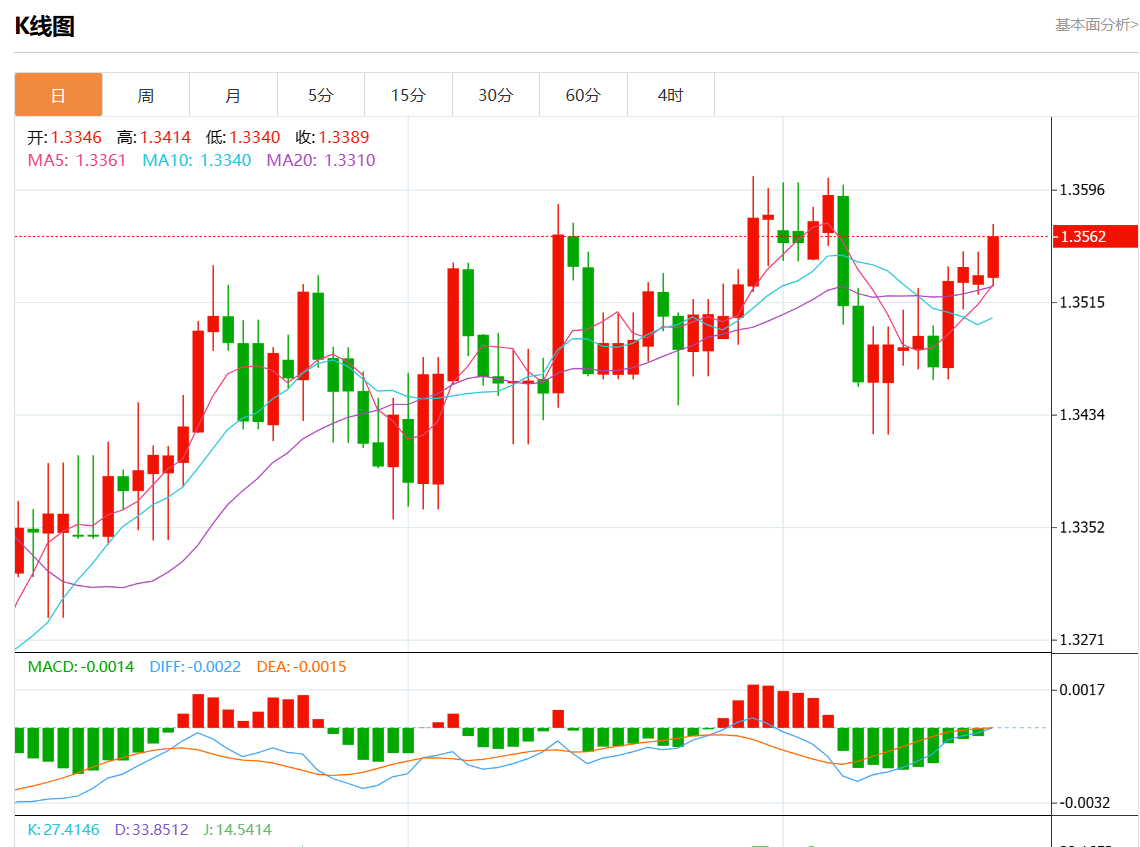
Task: Click the J:14.5414 KDJ value
Action: click(x=237, y=830)
